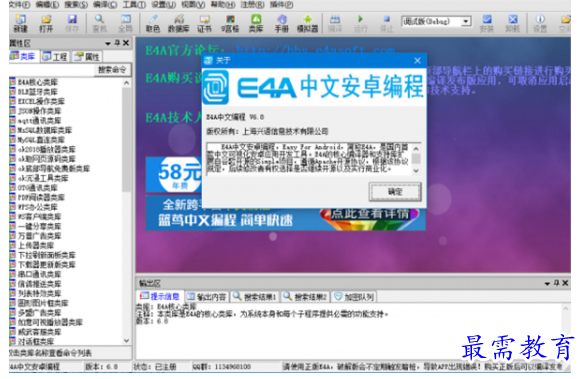Click the 卸载 uninstall icon
The image size is (583, 379).
[x=513, y=23]
